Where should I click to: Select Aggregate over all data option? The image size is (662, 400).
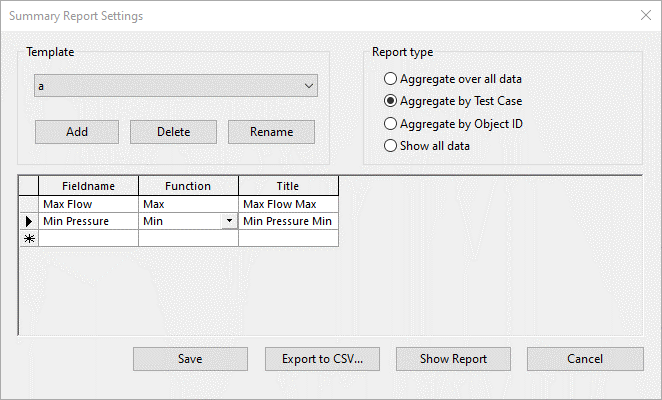click(390, 79)
